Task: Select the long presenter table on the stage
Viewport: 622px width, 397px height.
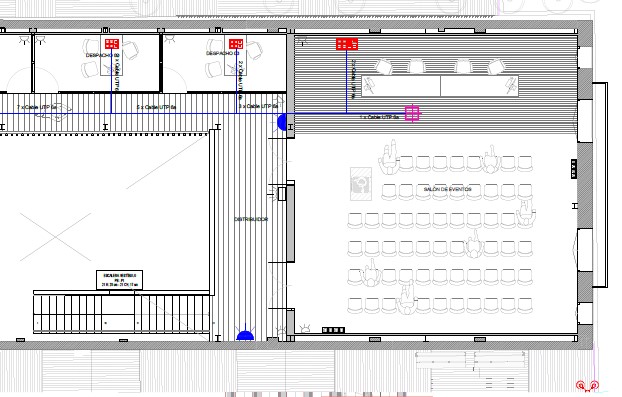Action: coord(440,86)
